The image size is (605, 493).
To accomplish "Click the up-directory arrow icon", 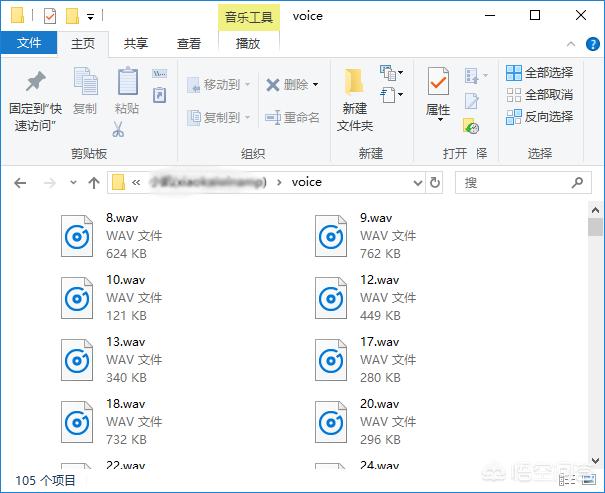I will point(94,183).
